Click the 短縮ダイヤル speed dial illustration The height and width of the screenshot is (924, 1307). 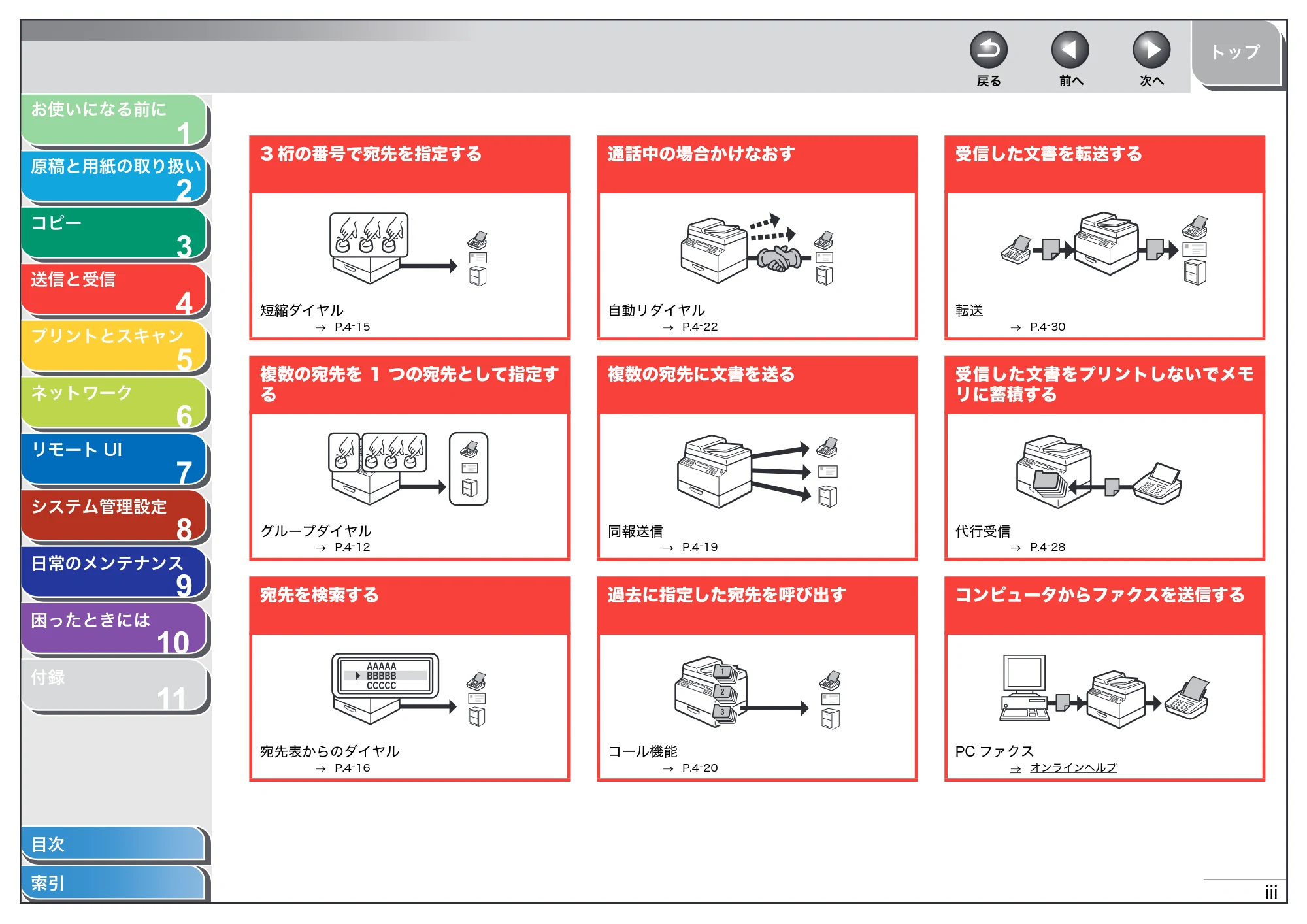(408, 249)
